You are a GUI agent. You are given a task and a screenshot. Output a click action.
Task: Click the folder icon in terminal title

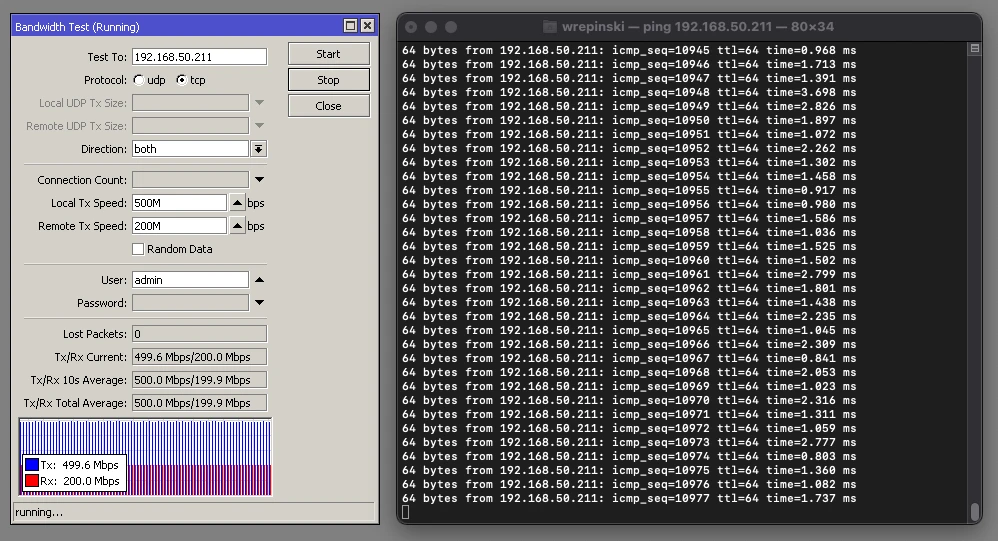click(x=550, y=27)
